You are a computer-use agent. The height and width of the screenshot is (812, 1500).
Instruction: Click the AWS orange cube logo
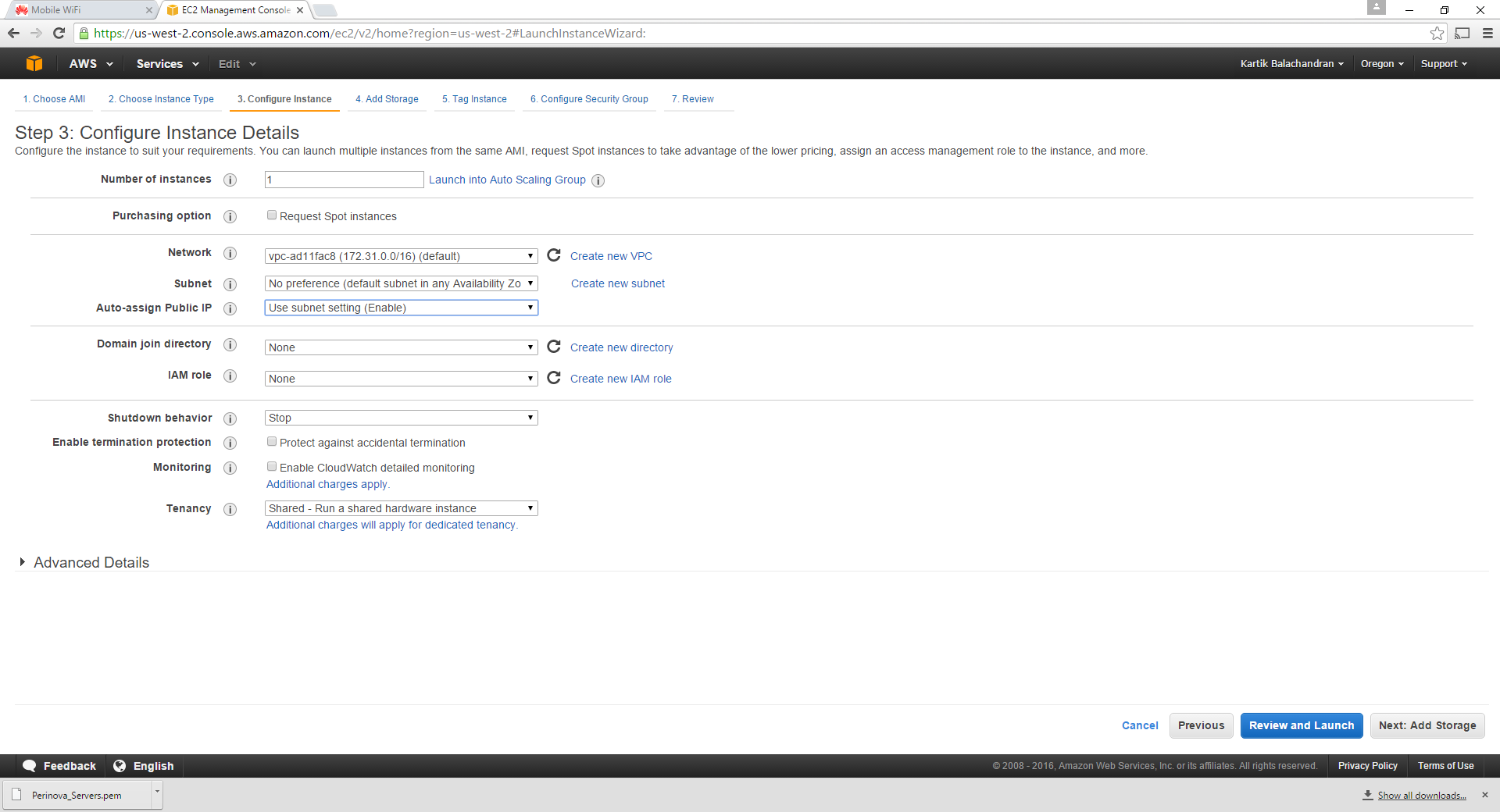[x=34, y=63]
